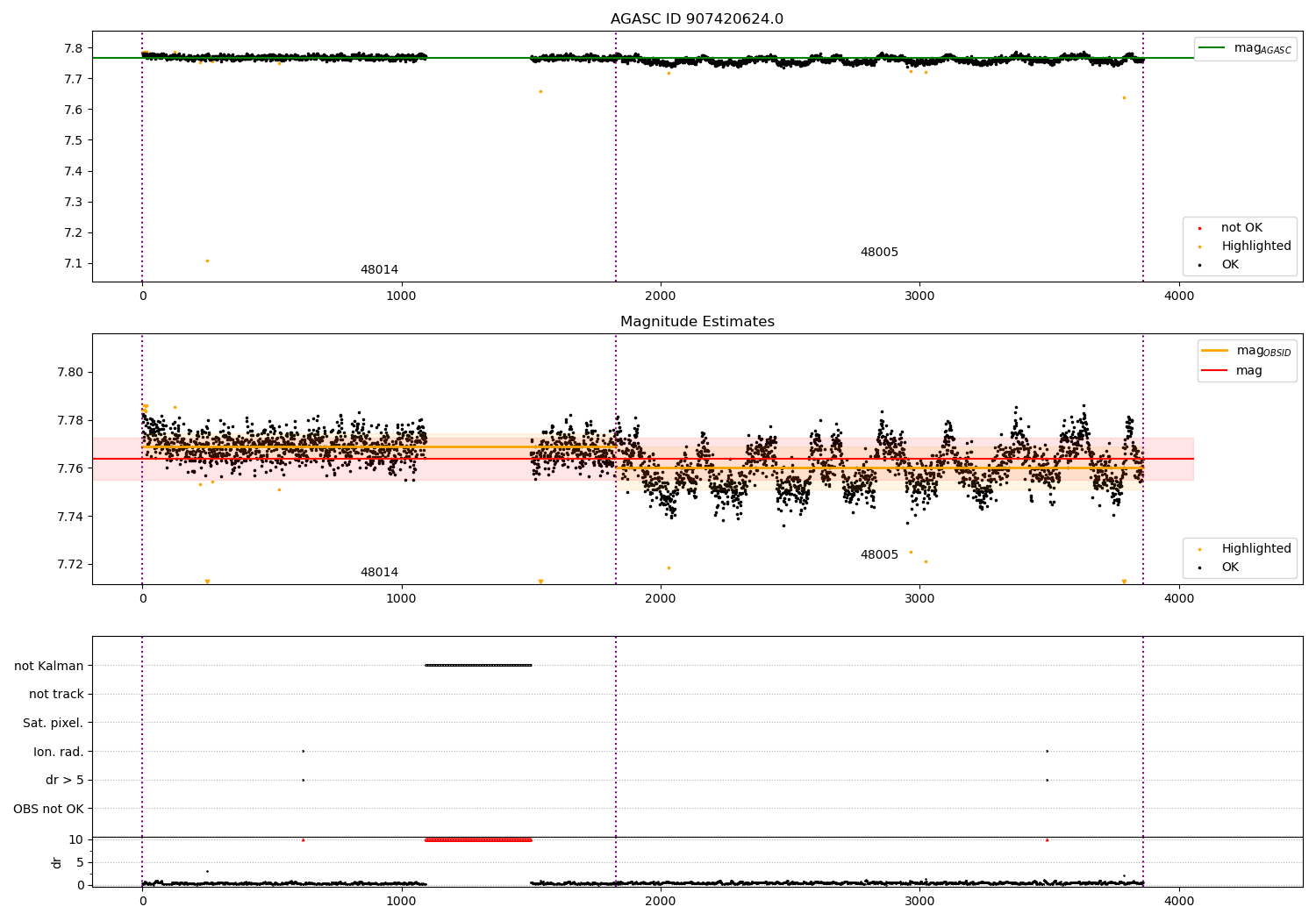
Task: Click the title 'AGASC ID 907420624.0'
Action: coord(697,19)
